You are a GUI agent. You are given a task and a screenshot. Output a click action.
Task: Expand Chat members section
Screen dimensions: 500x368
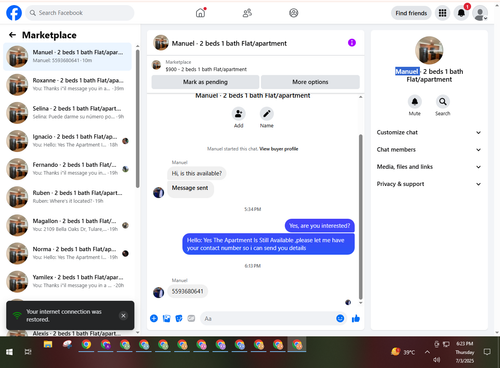click(x=429, y=150)
